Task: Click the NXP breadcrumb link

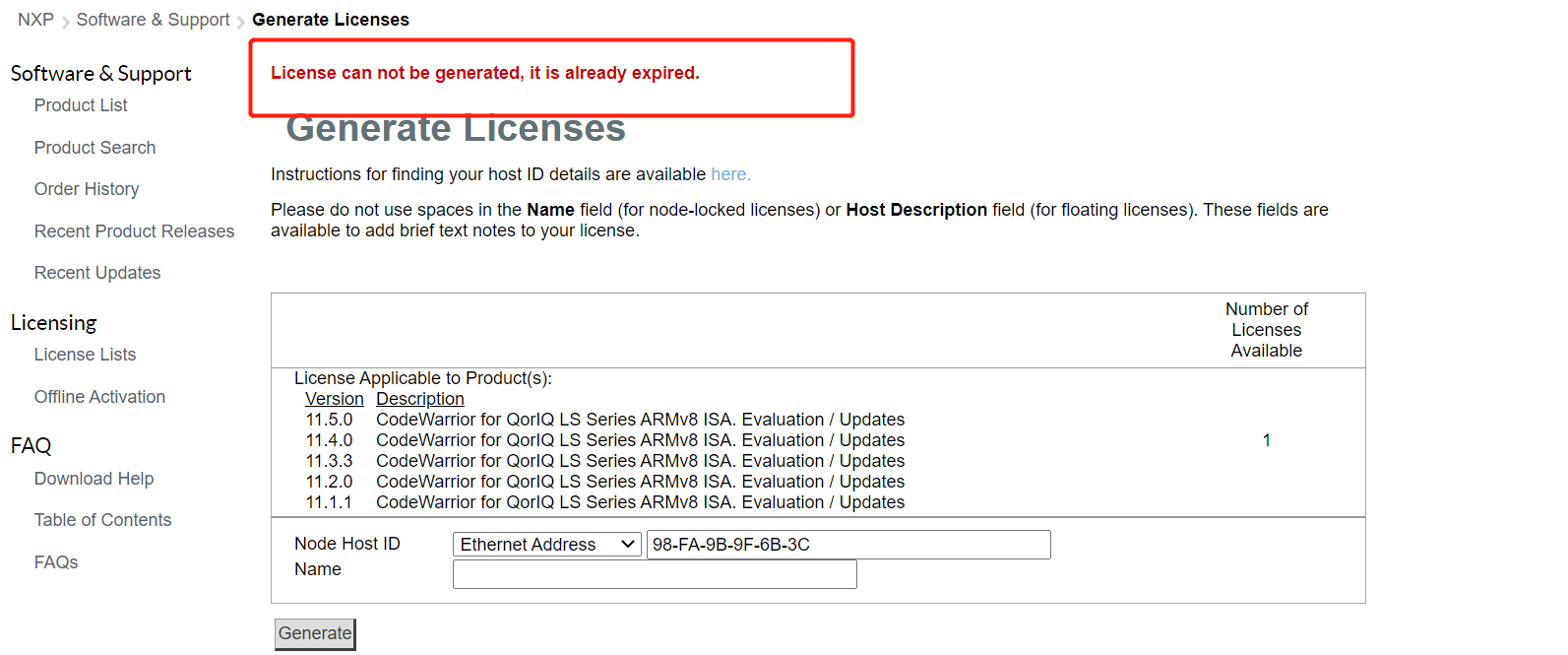Action: [35, 20]
